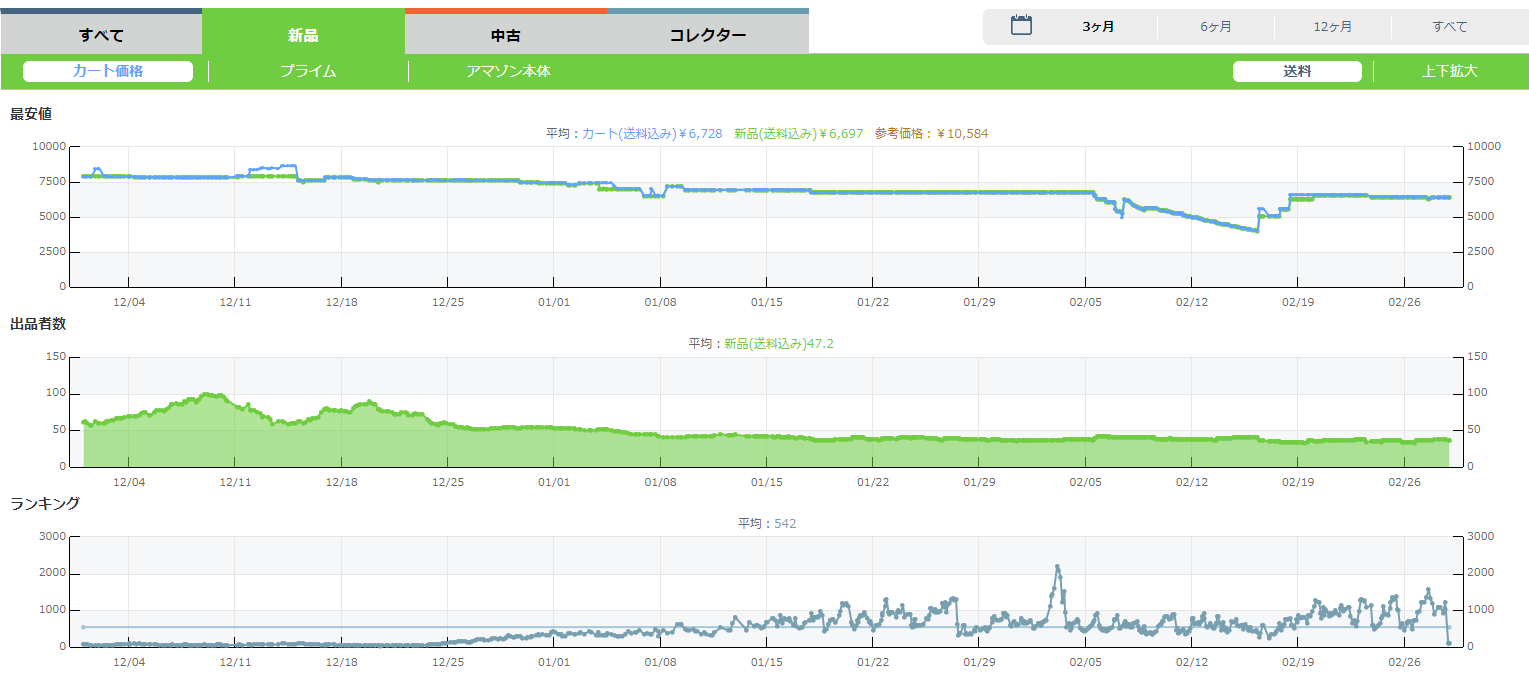Image resolution: width=1529 pixels, height=677 pixels.
Task: Toggle the アマゾン本体 filter
Action: [x=509, y=71]
